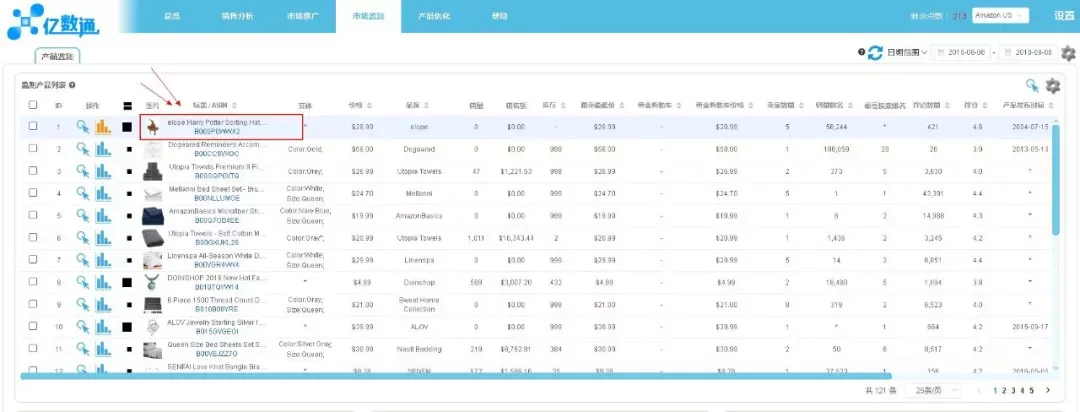1080x412 pixels.
Task: Click the next page arrow in pagination
Action: [1048, 390]
